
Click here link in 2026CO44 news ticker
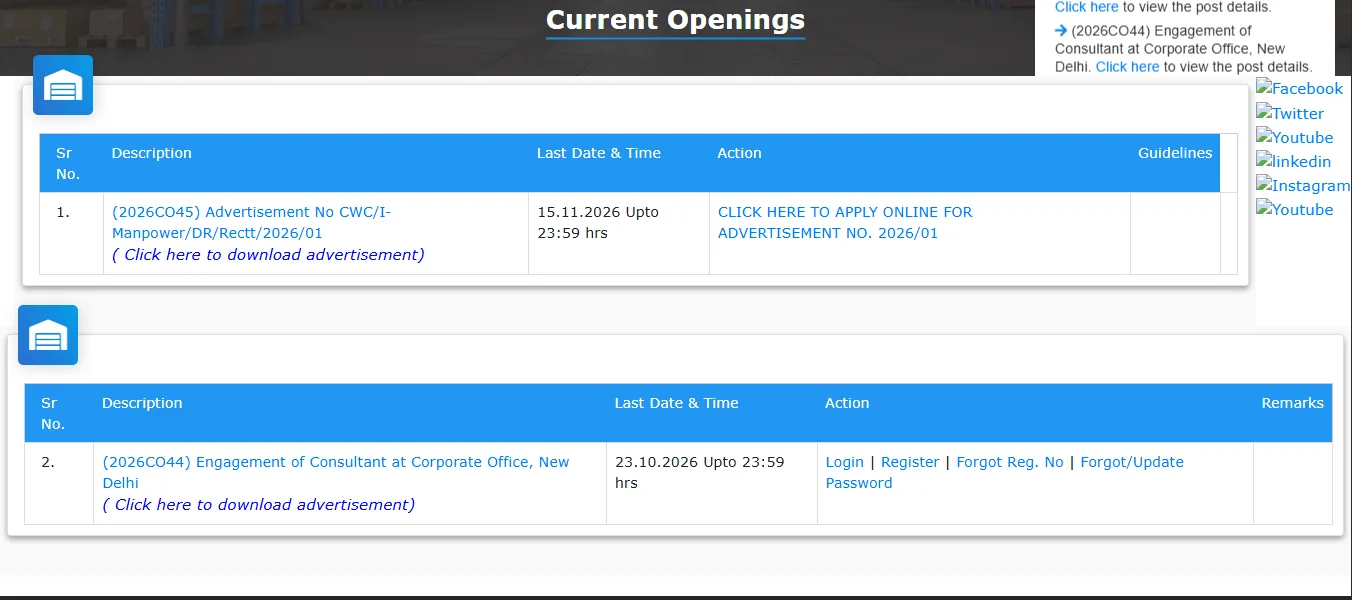(x=1127, y=67)
